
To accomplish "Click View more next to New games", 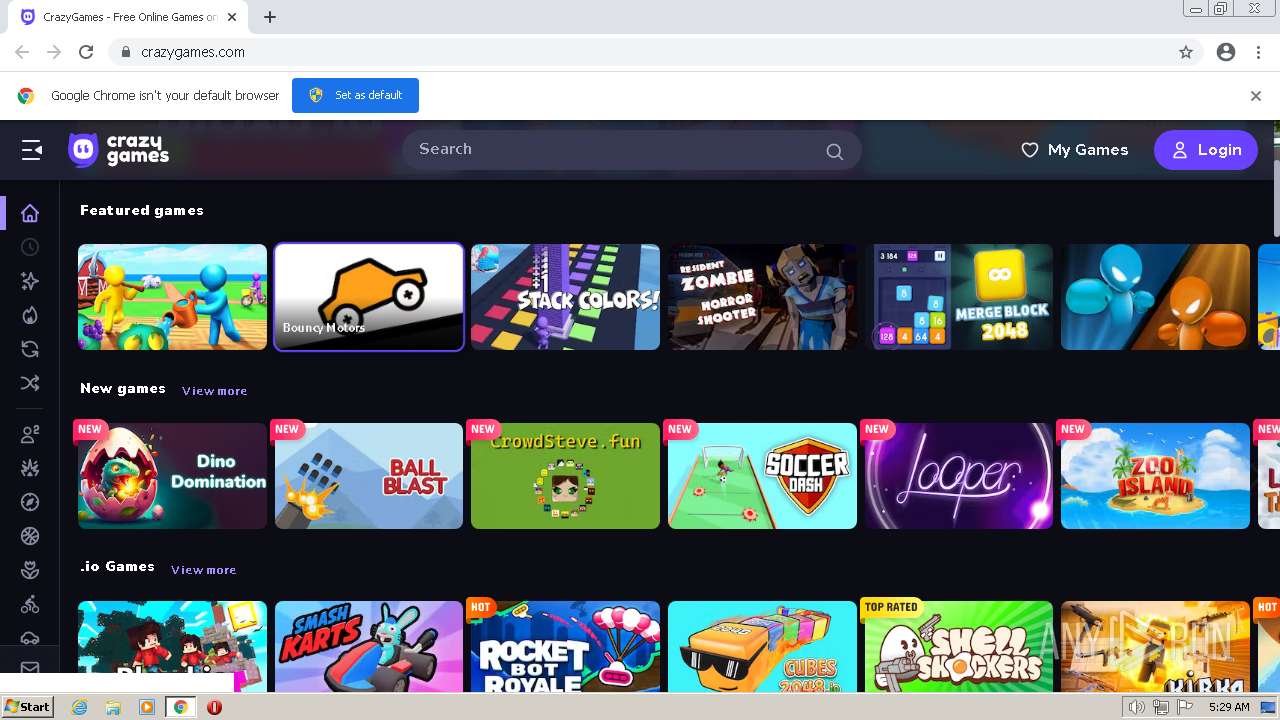I will click(214, 391).
